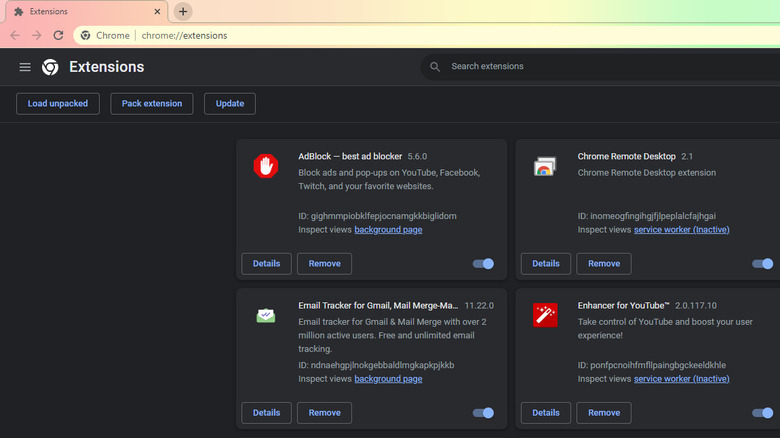The image size is (780, 438).
Task: Click the Load unpacked button
Action: coord(58,103)
